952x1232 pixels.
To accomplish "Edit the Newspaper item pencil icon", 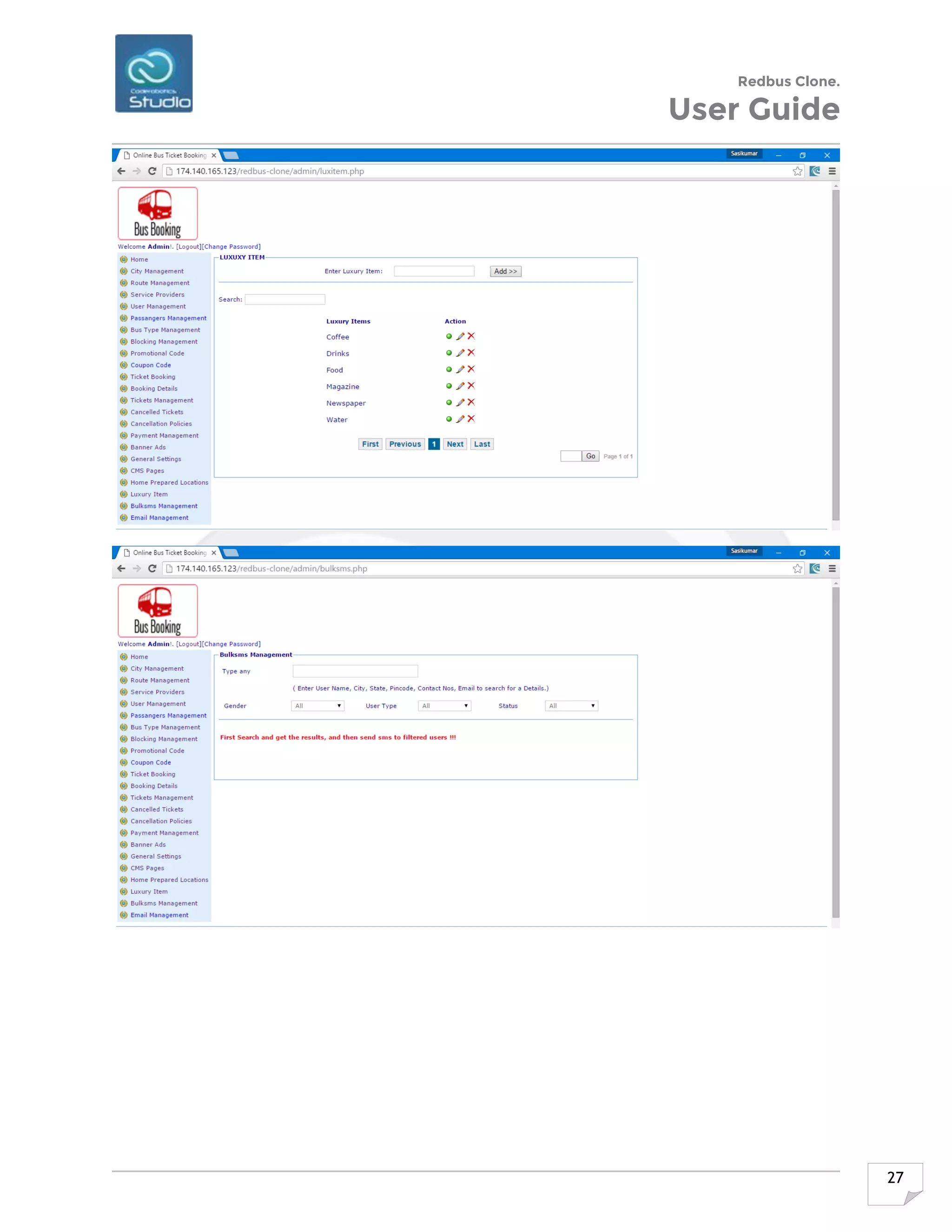I will click(460, 402).
